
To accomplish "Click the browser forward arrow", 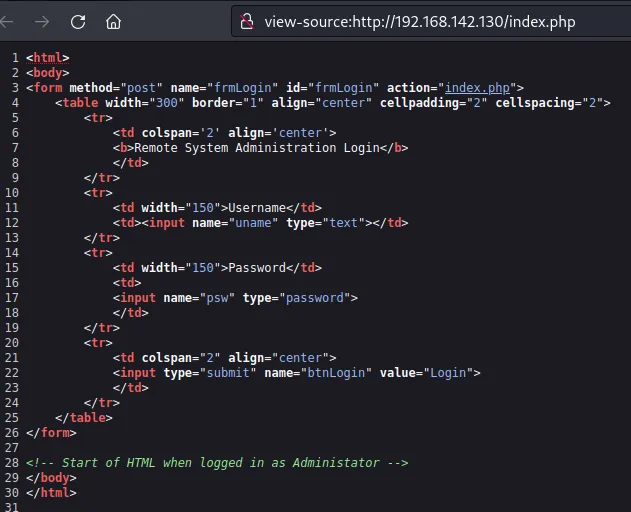I will click(x=42, y=22).
